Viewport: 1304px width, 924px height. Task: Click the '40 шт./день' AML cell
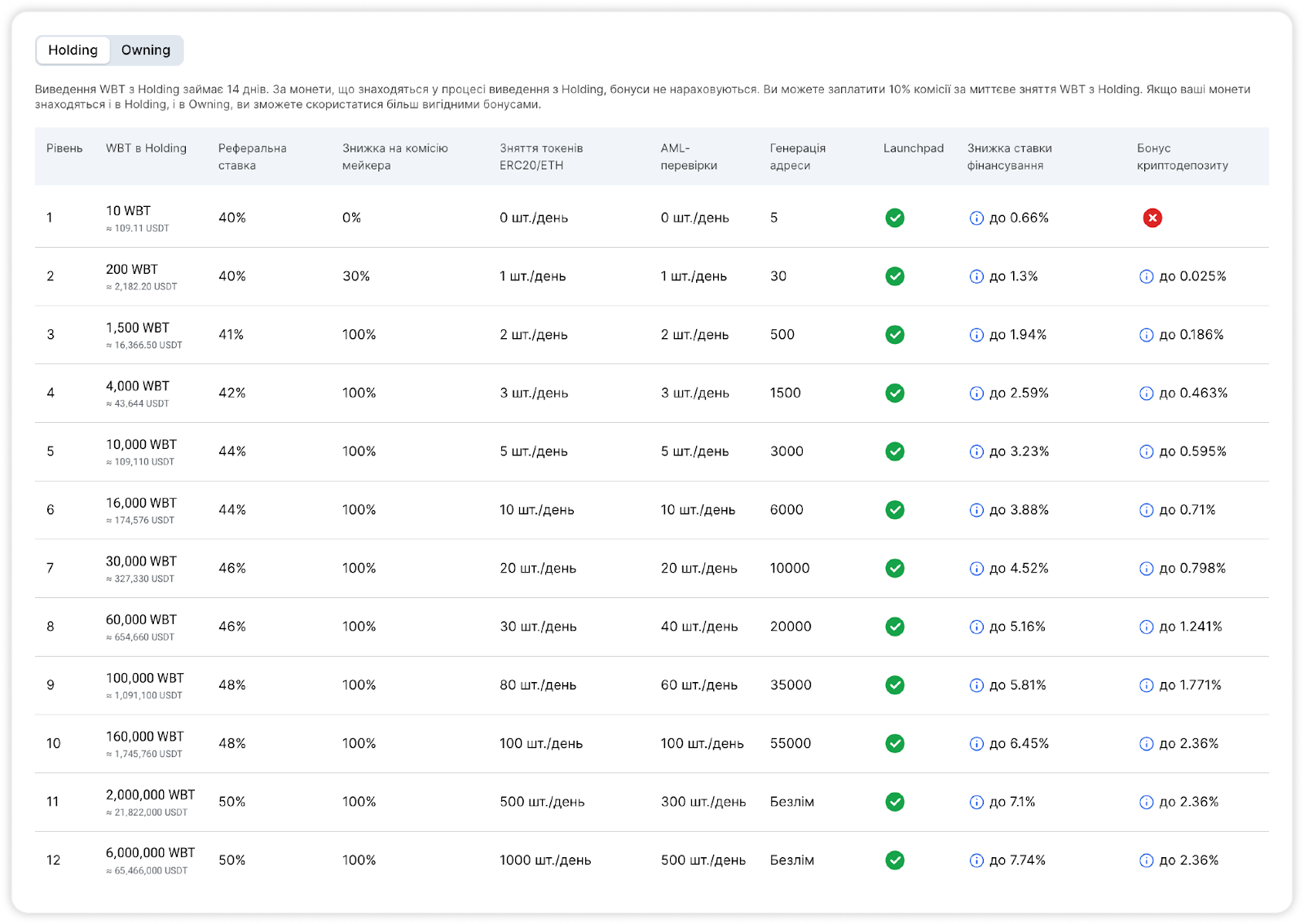[x=699, y=627]
